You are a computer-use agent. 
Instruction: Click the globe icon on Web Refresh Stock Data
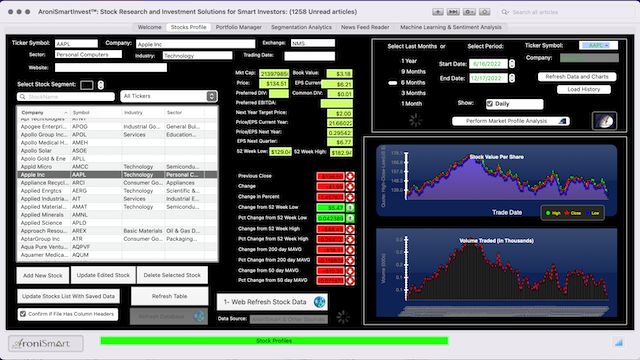(319, 302)
